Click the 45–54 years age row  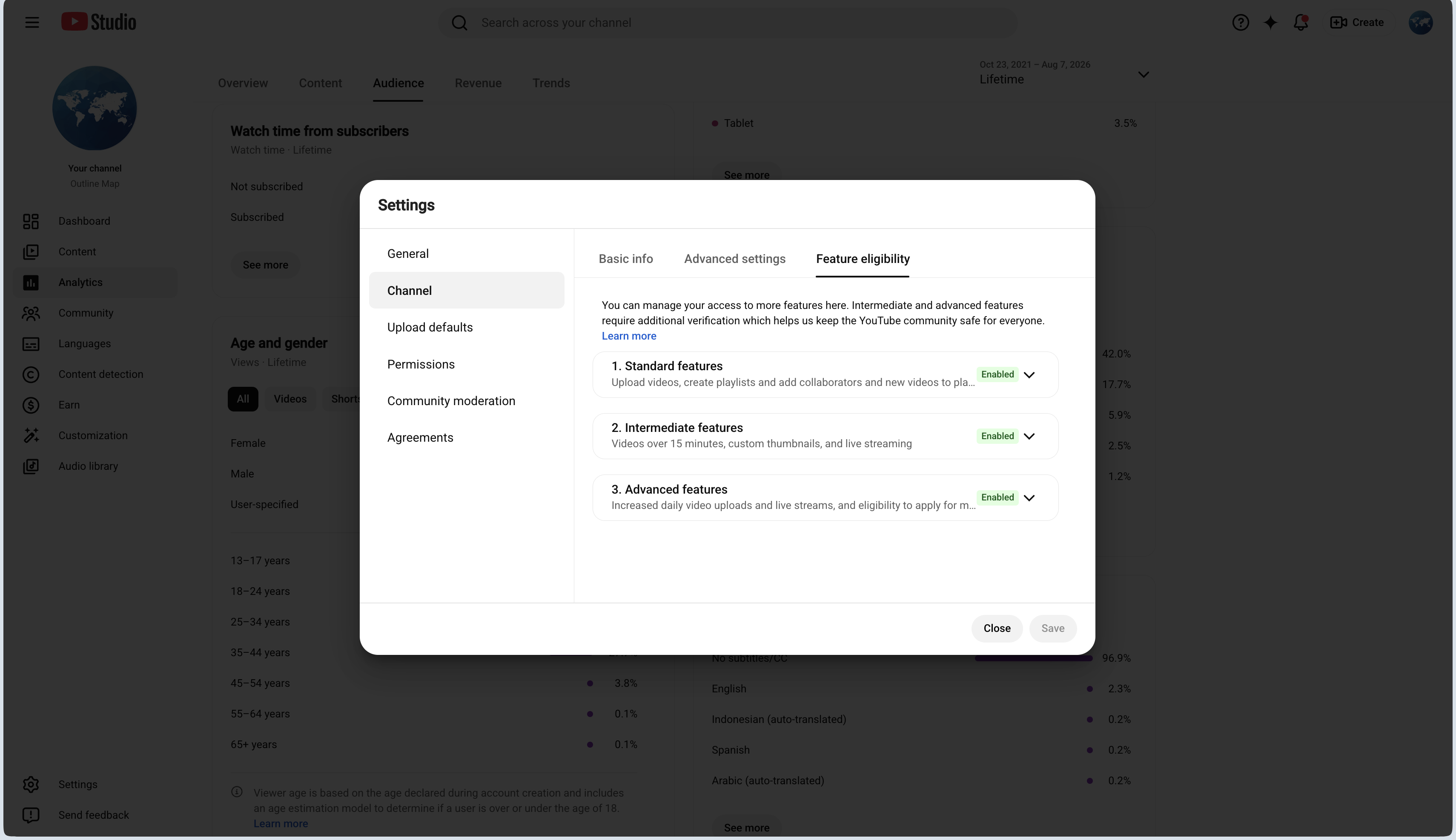[434, 683]
